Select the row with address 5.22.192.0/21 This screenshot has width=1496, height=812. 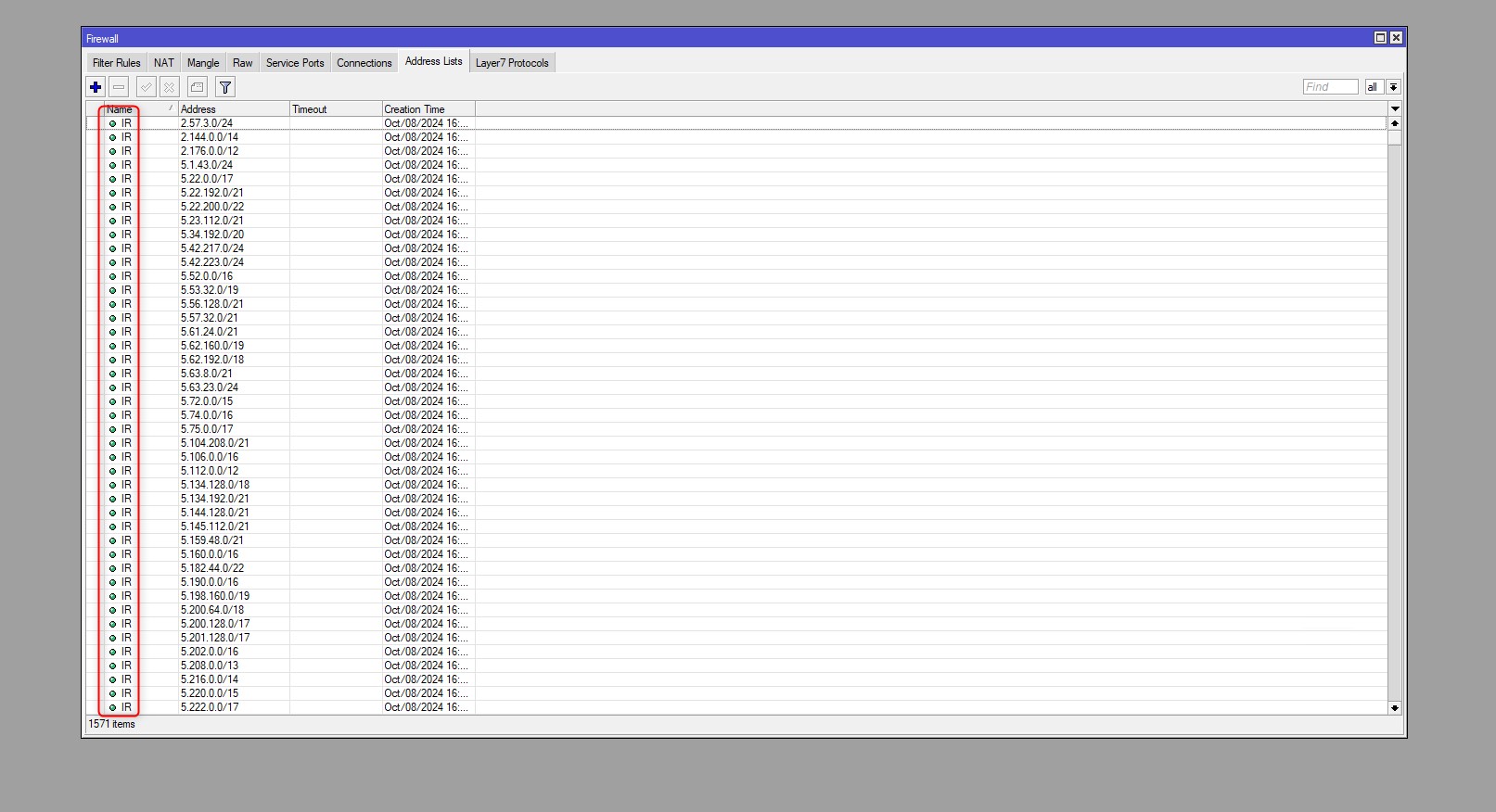(737, 193)
